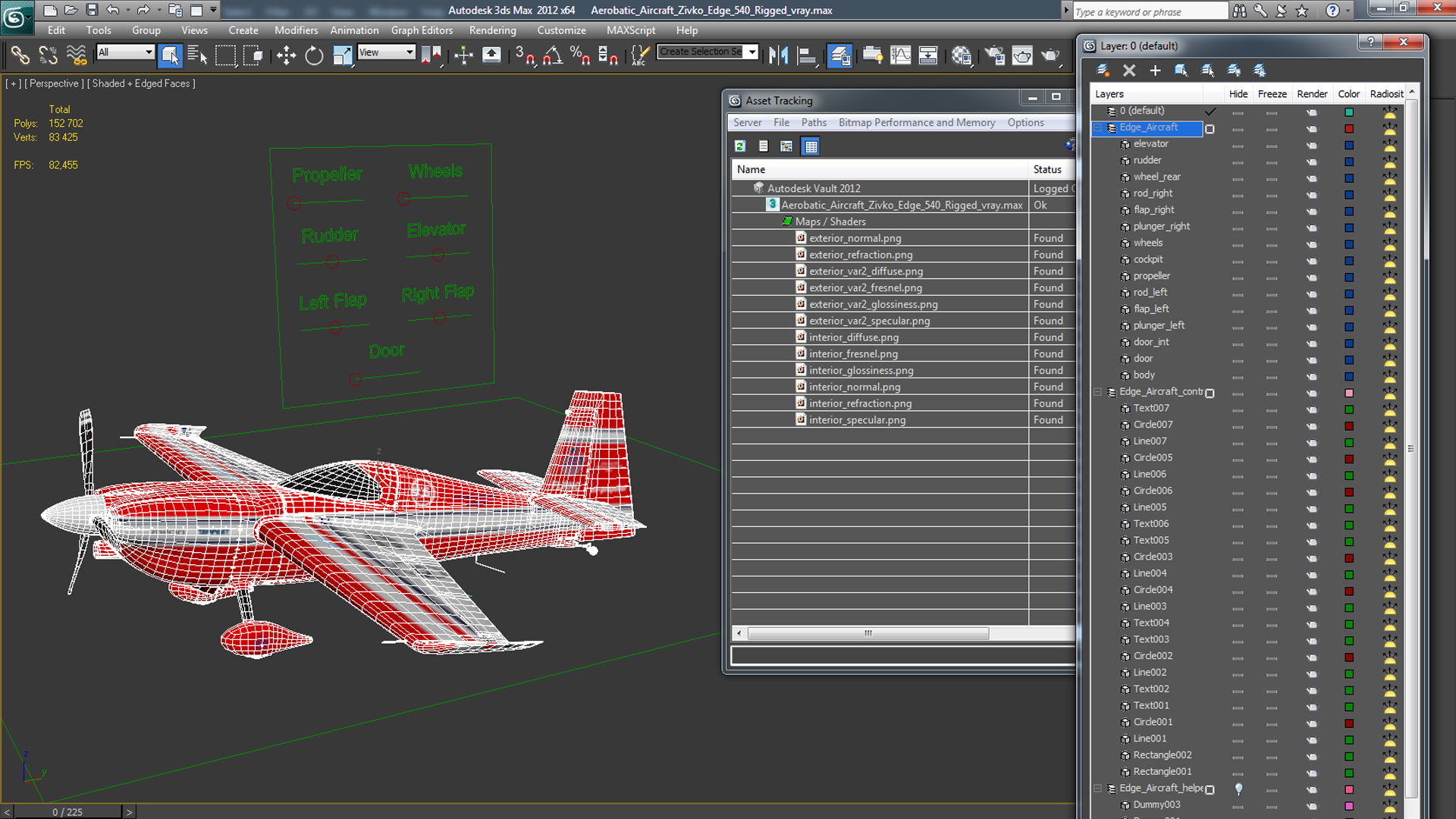This screenshot has width=1456, height=819.
Task: Open the selection filter All dropdown
Action: coord(126,52)
